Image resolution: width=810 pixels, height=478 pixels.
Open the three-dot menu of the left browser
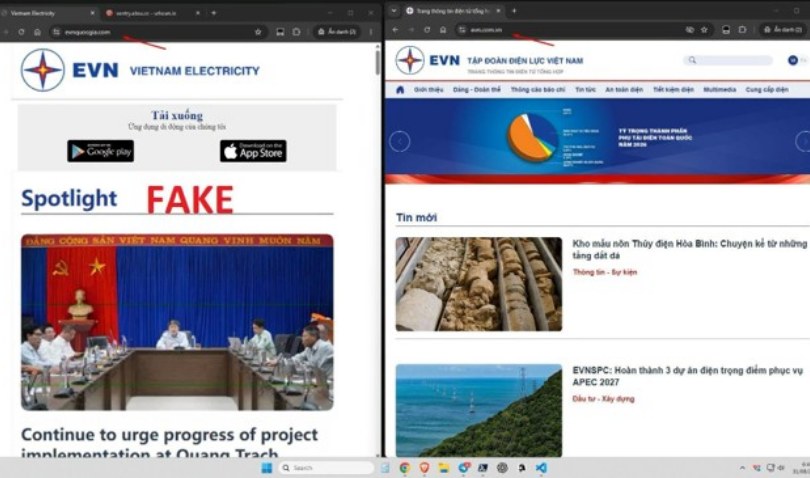coord(371,32)
